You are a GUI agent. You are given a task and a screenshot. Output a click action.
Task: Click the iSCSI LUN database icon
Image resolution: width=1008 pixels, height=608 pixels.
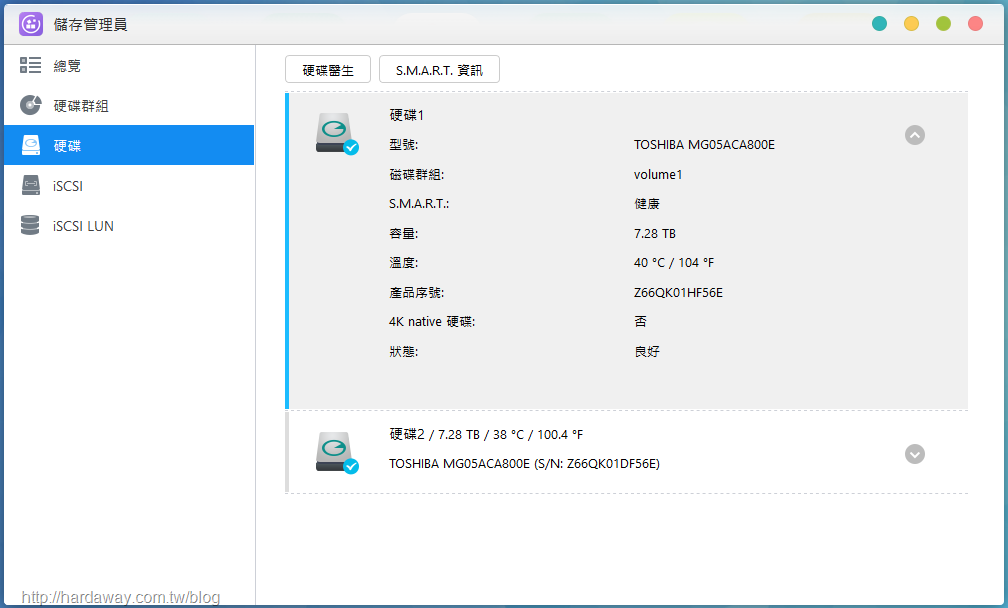point(30,225)
